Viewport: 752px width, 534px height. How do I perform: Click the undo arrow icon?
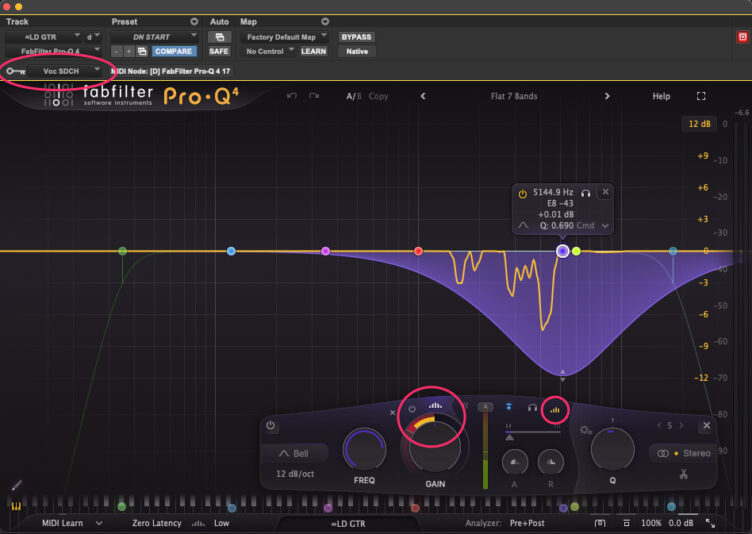pos(292,96)
